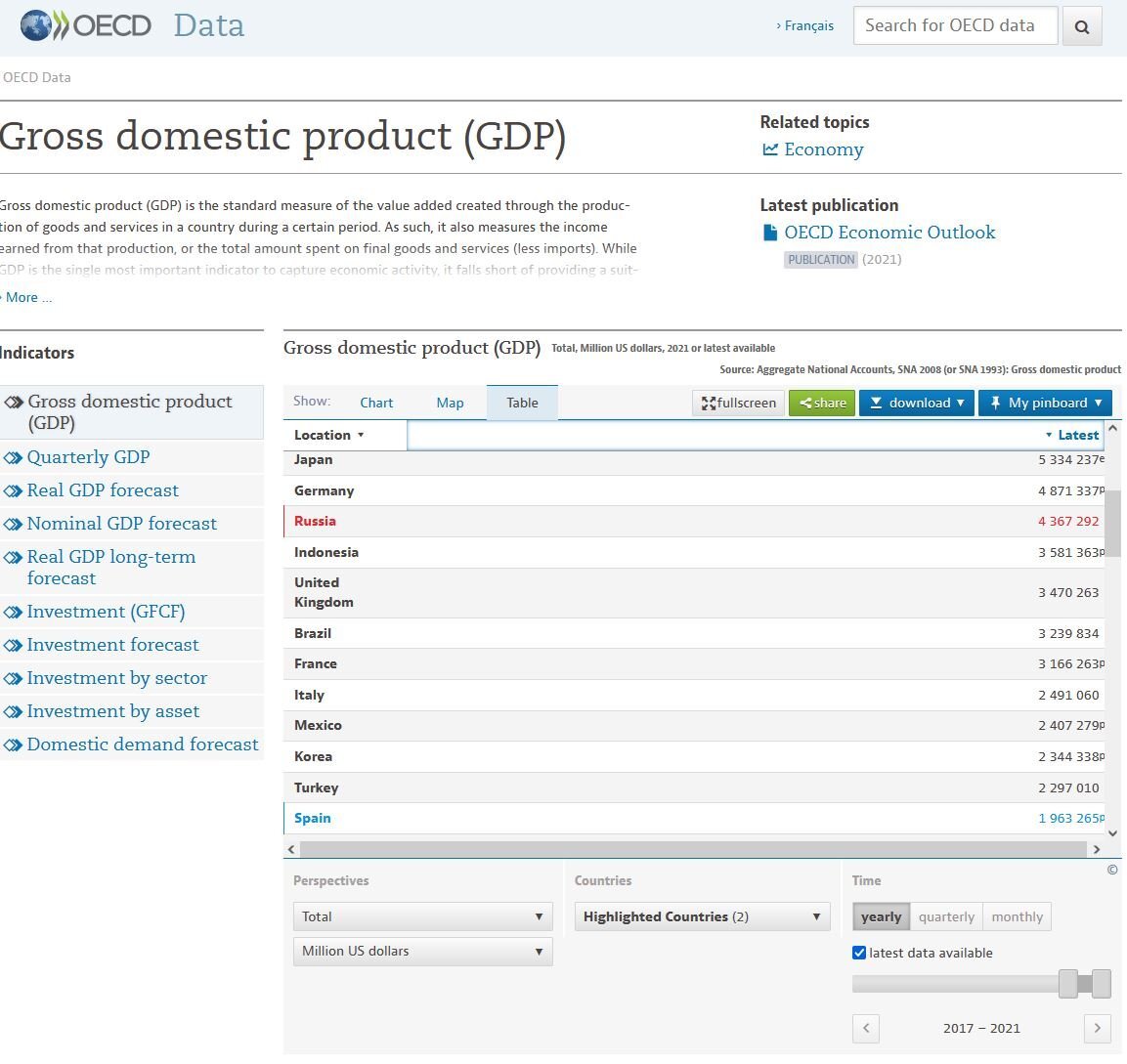Viewport: 1127px width, 1064px height.
Task: Select monthly frequency
Action: pos(1017,916)
